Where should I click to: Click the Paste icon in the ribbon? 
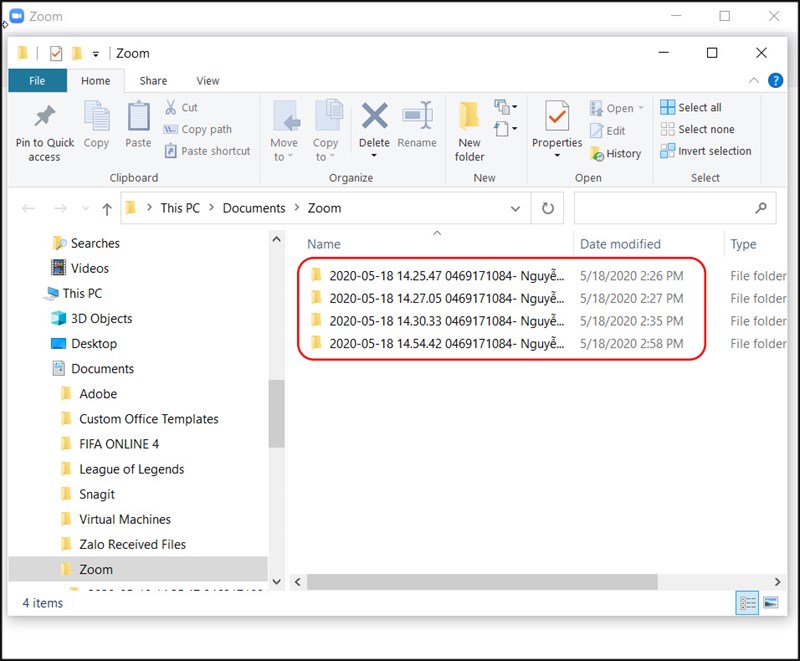tap(138, 123)
